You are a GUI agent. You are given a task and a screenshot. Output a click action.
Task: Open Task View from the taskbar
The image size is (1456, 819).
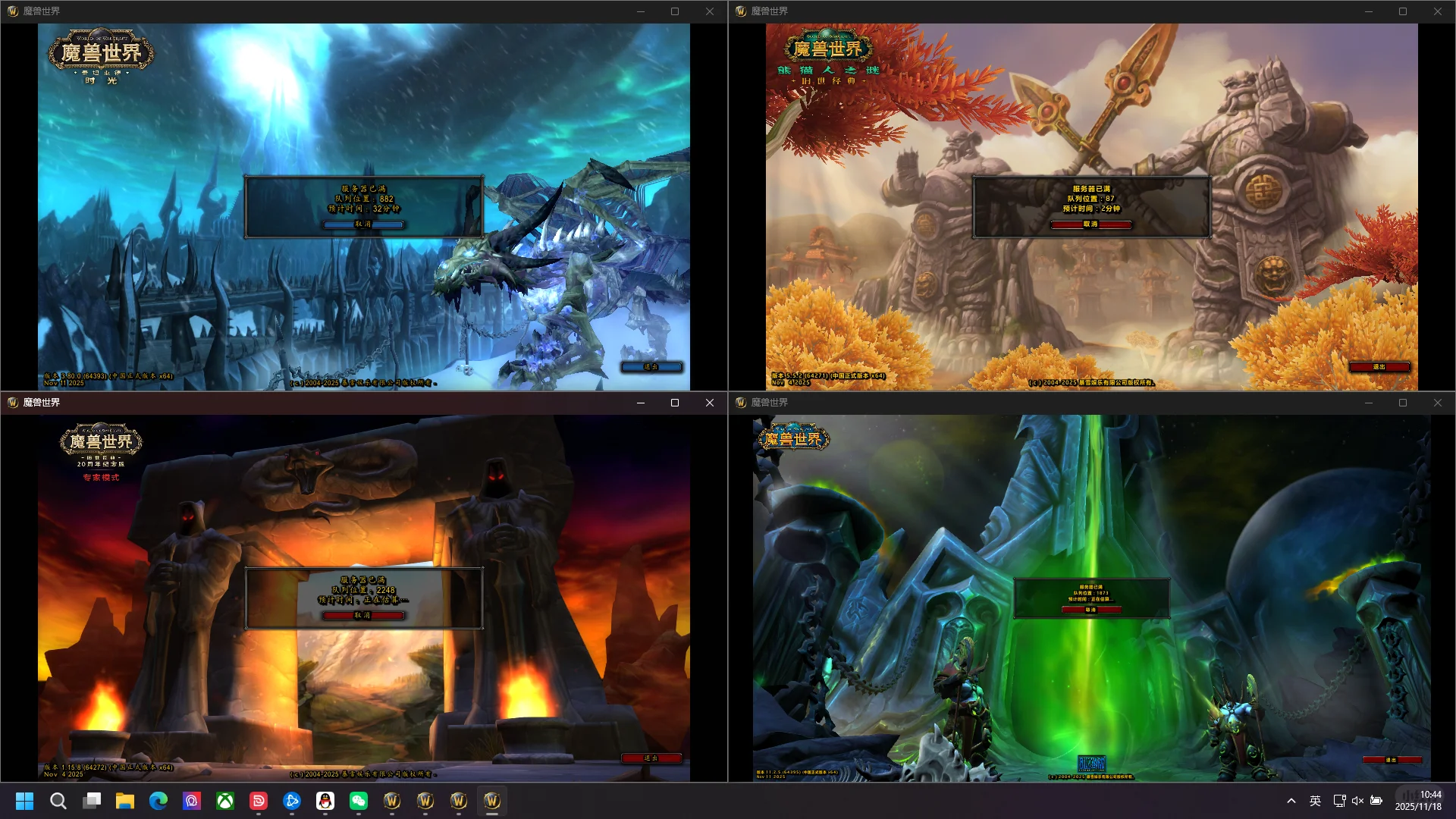[92, 801]
